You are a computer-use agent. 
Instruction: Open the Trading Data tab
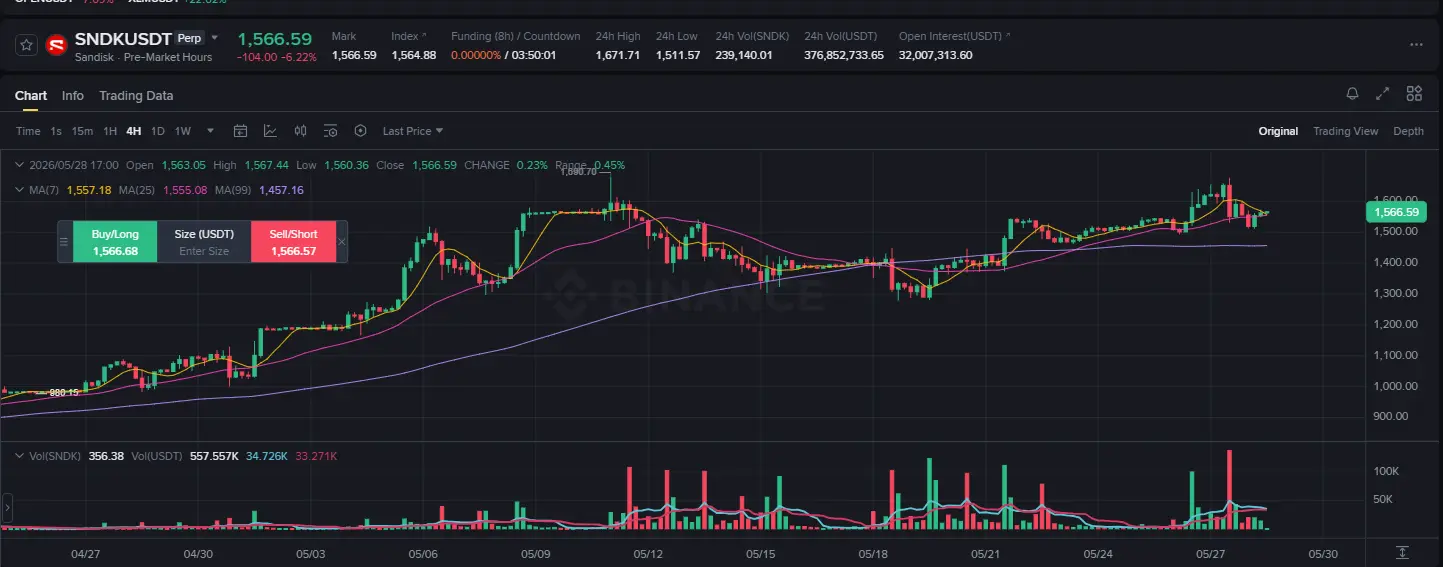pyautogui.click(x=136, y=96)
